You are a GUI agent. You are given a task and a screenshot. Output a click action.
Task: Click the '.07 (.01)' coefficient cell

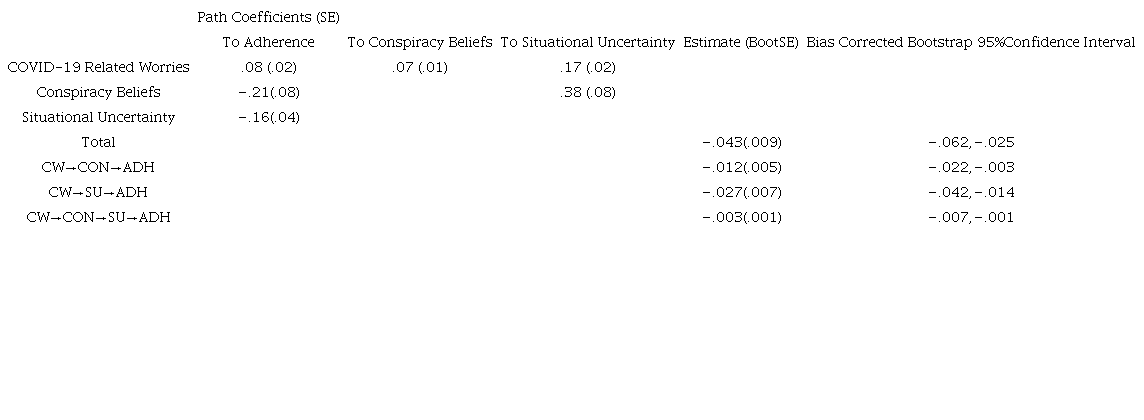point(420,68)
